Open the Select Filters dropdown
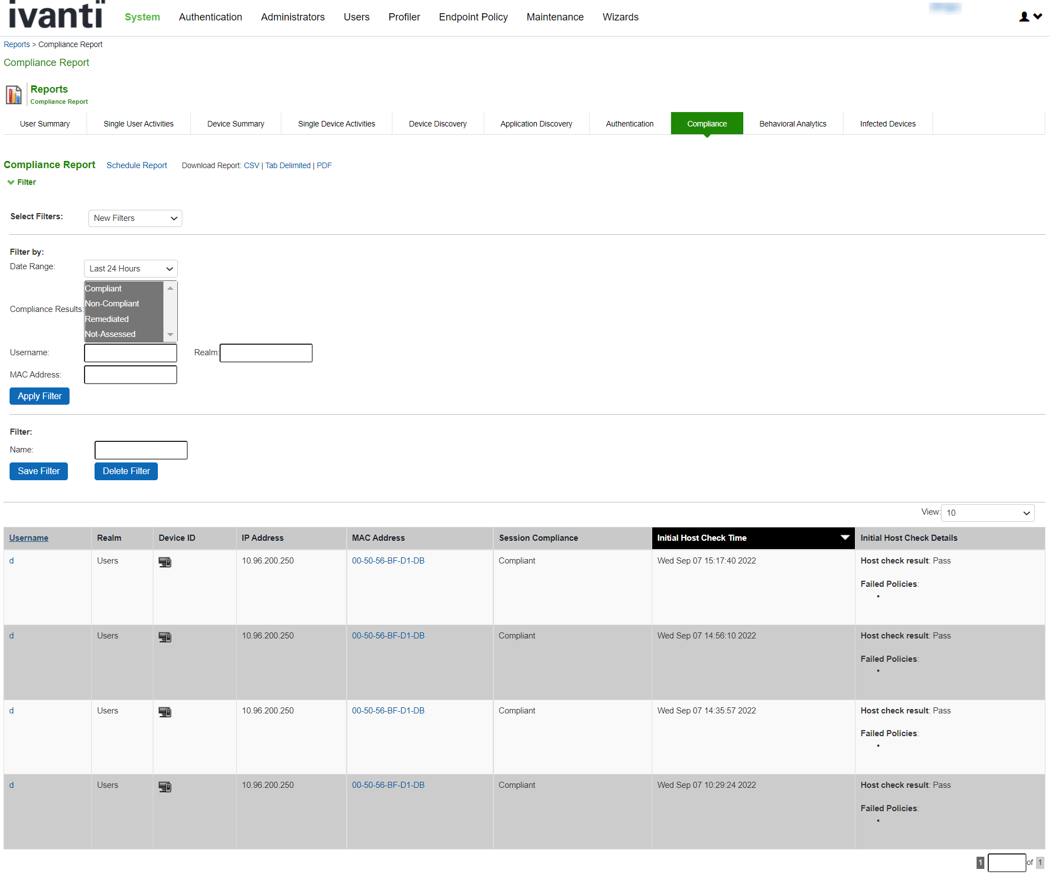 135,218
